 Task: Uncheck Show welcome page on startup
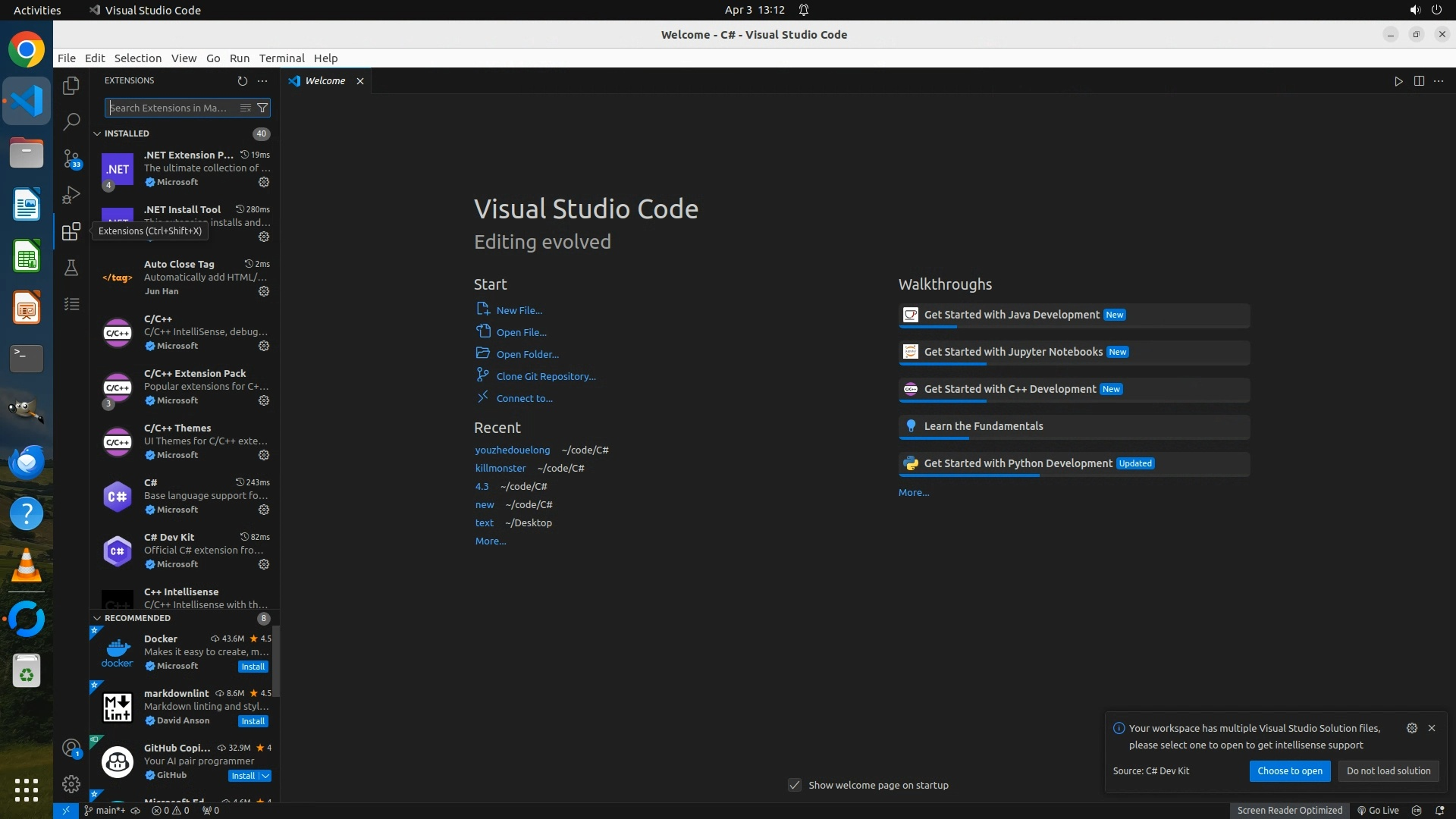click(795, 785)
